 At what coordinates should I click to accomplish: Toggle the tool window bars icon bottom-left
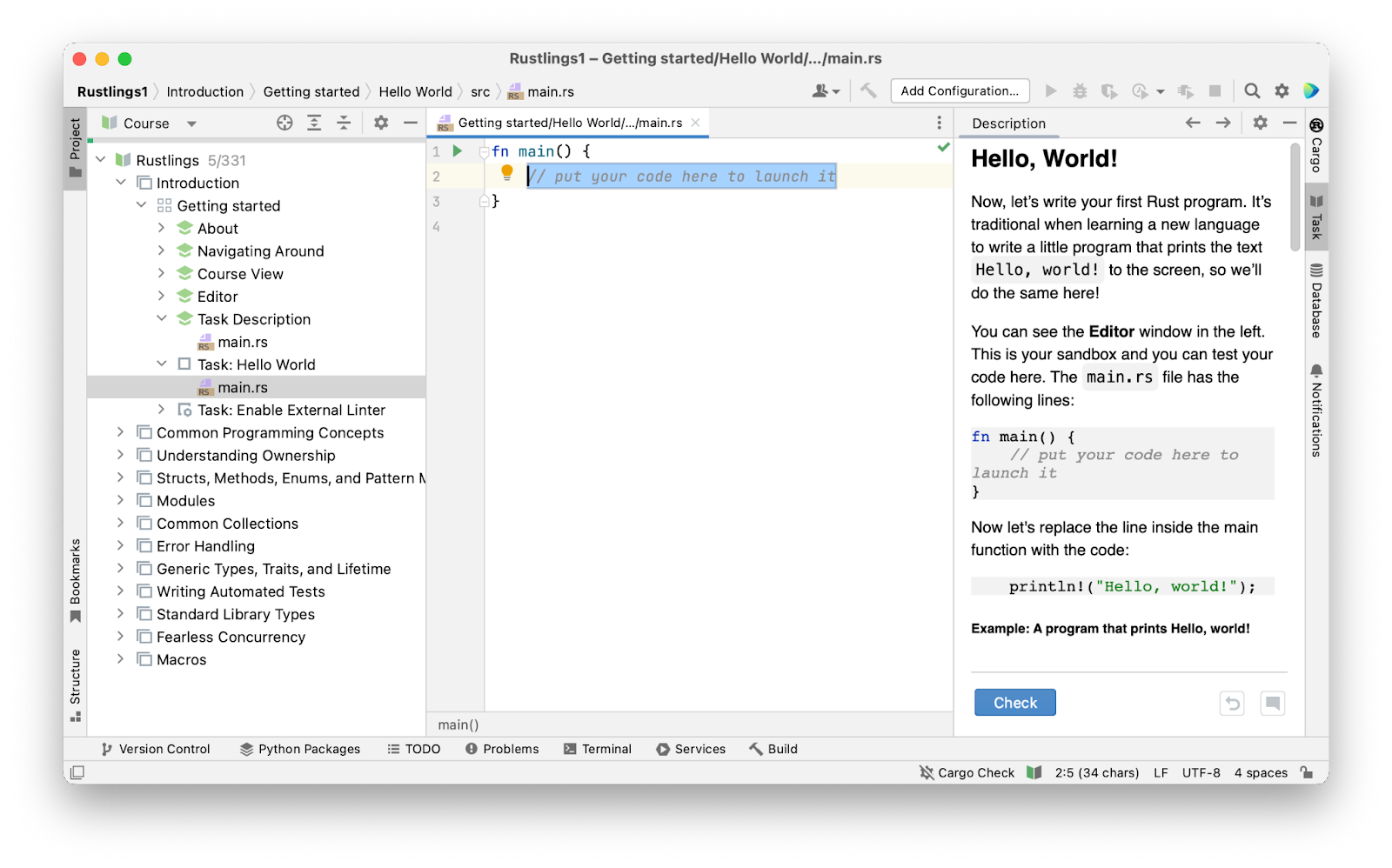(77, 772)
